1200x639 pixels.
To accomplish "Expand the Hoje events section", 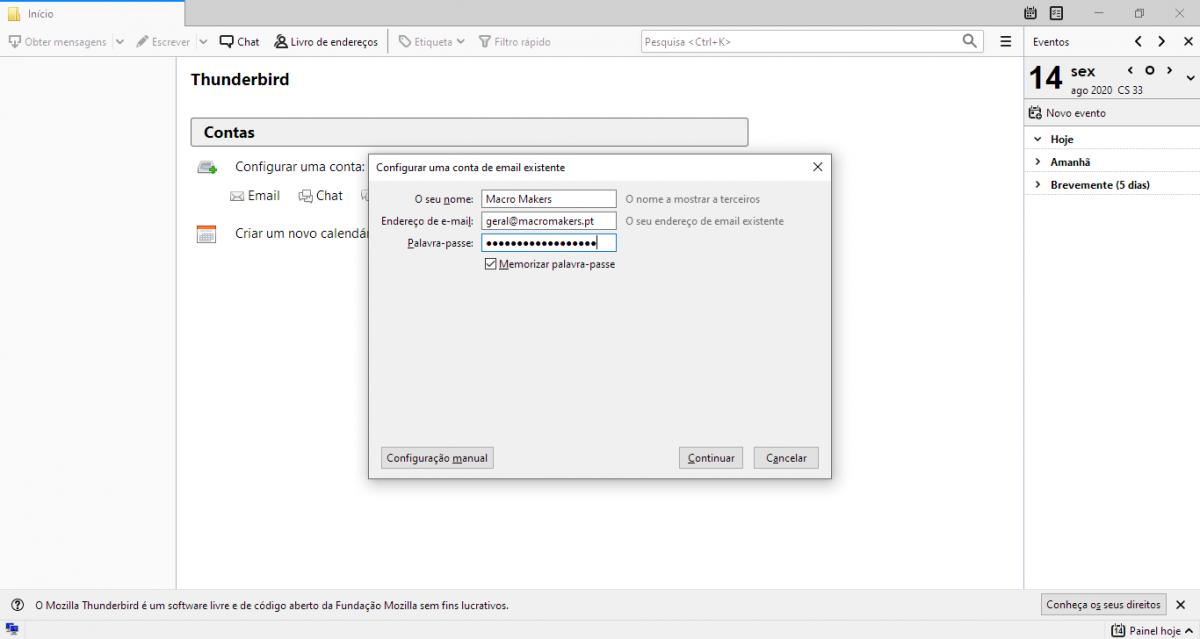I will pyautogui.click(x=1038, y=140).
